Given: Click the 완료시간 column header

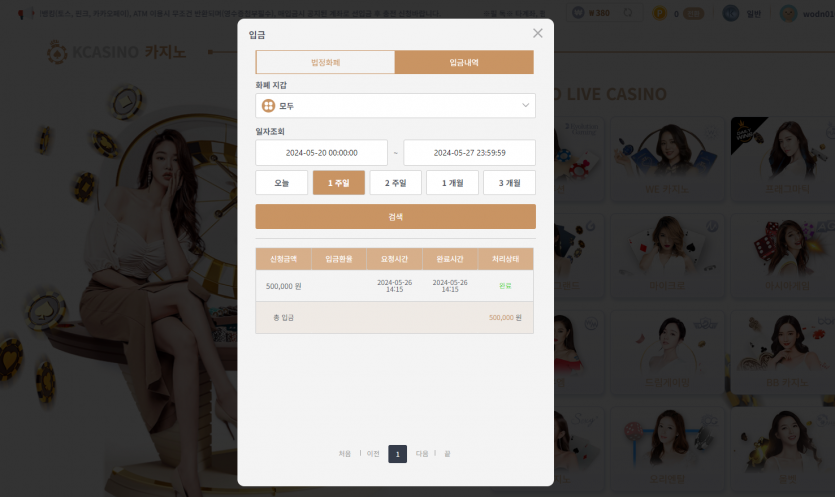Looking at the screenshot, I should pyautogui.click(x=450, y=259).
